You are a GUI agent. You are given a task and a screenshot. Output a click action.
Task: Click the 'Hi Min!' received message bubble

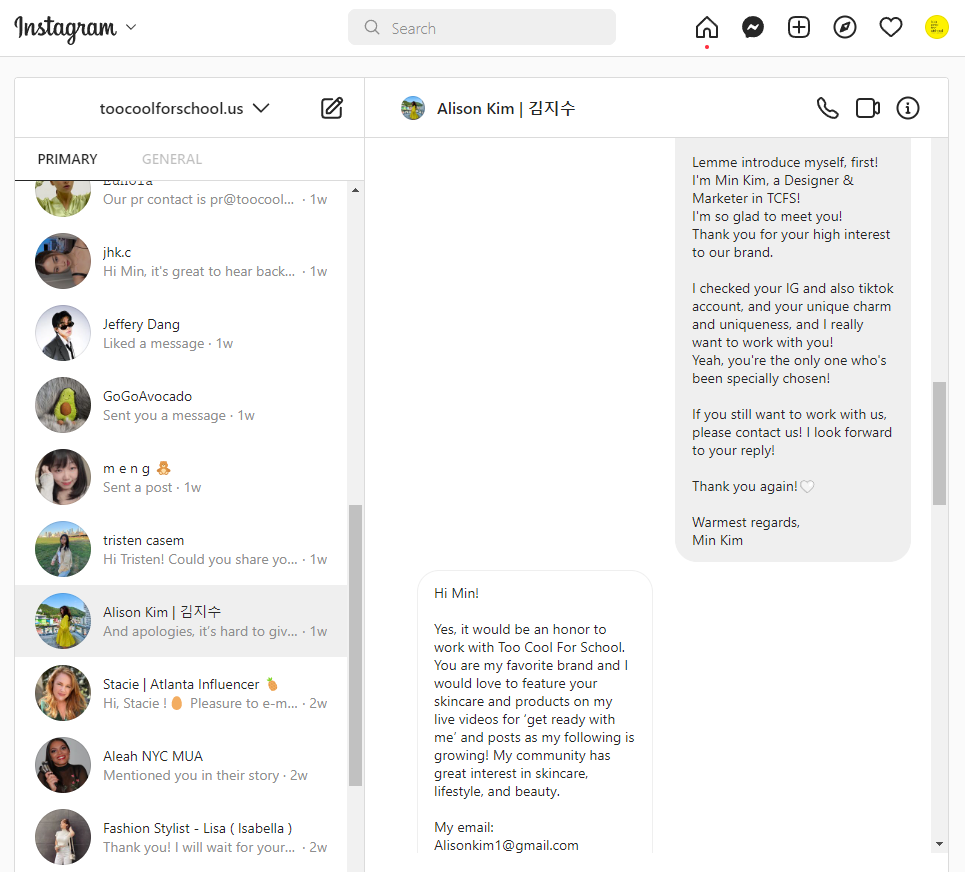tap(535, 712)
